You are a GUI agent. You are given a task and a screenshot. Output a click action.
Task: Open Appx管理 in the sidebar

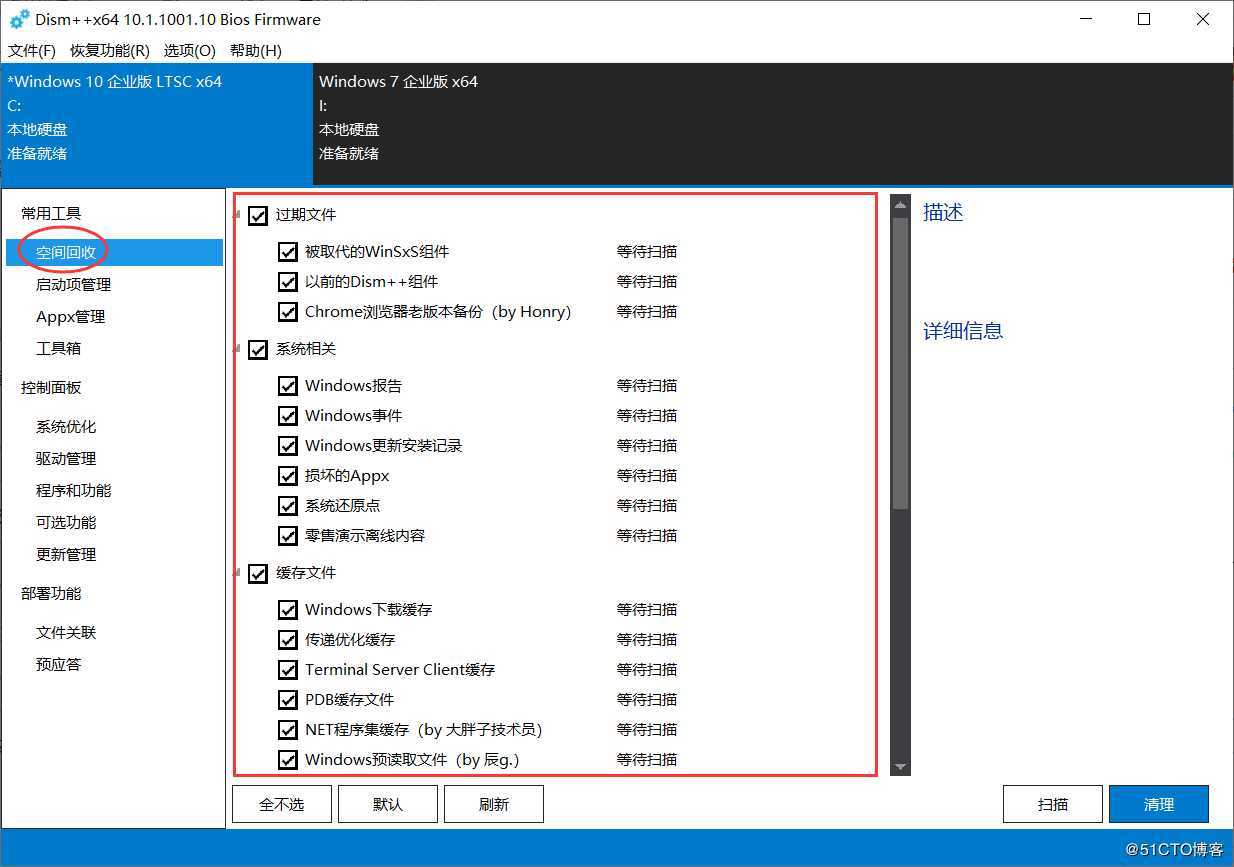coord(70,316)
